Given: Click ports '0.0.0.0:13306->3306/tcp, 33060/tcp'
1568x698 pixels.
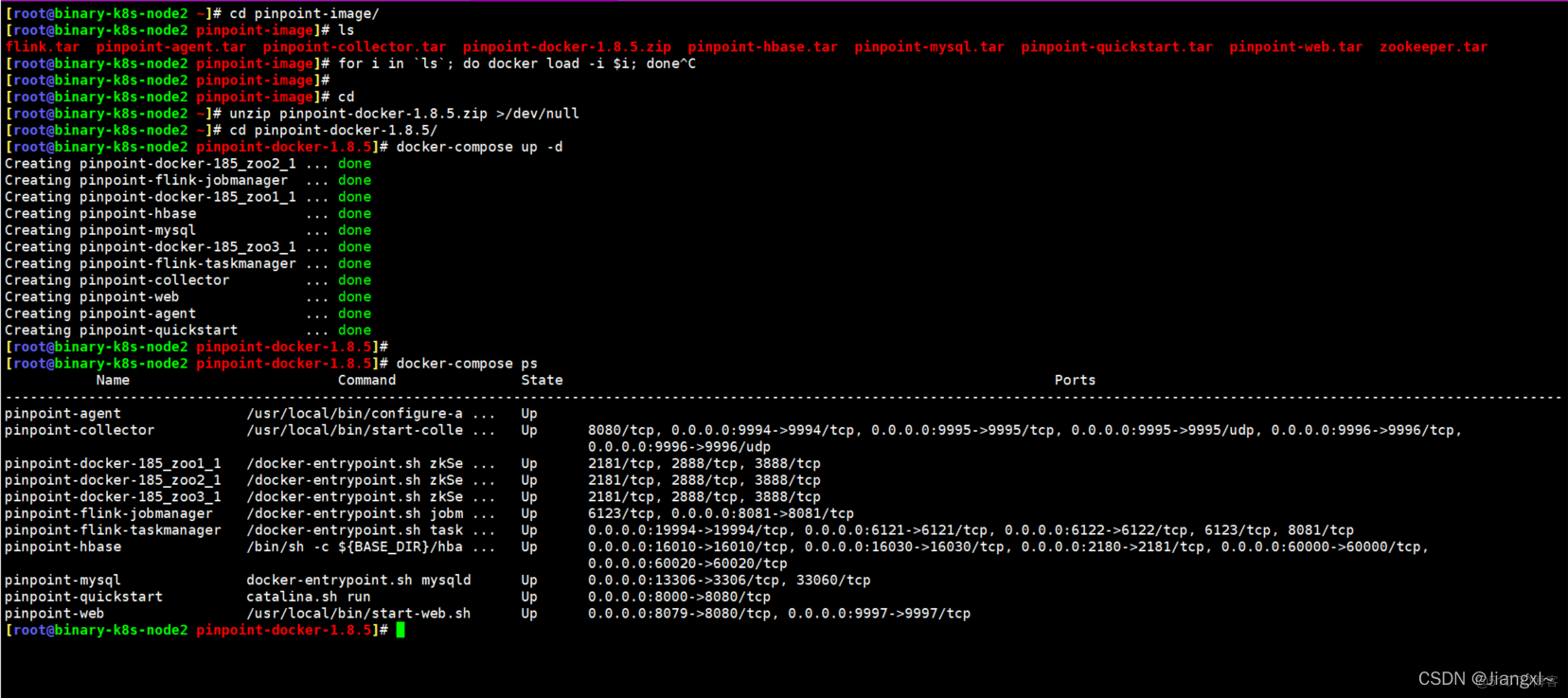Looking at the screenshot, I should (729, 581).
